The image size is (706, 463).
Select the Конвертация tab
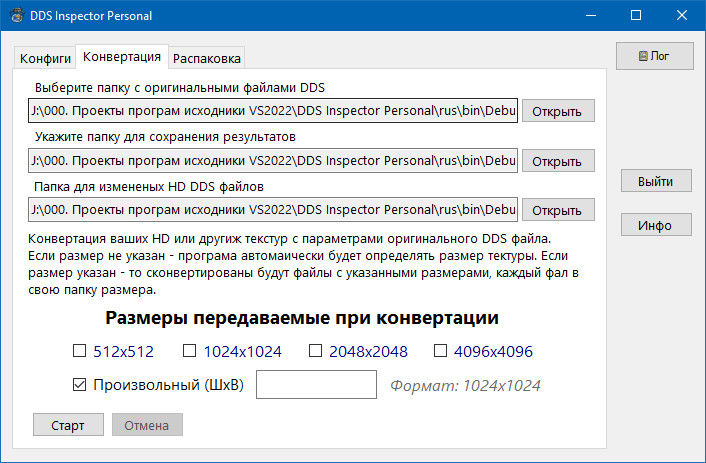(x=121, y=56)
